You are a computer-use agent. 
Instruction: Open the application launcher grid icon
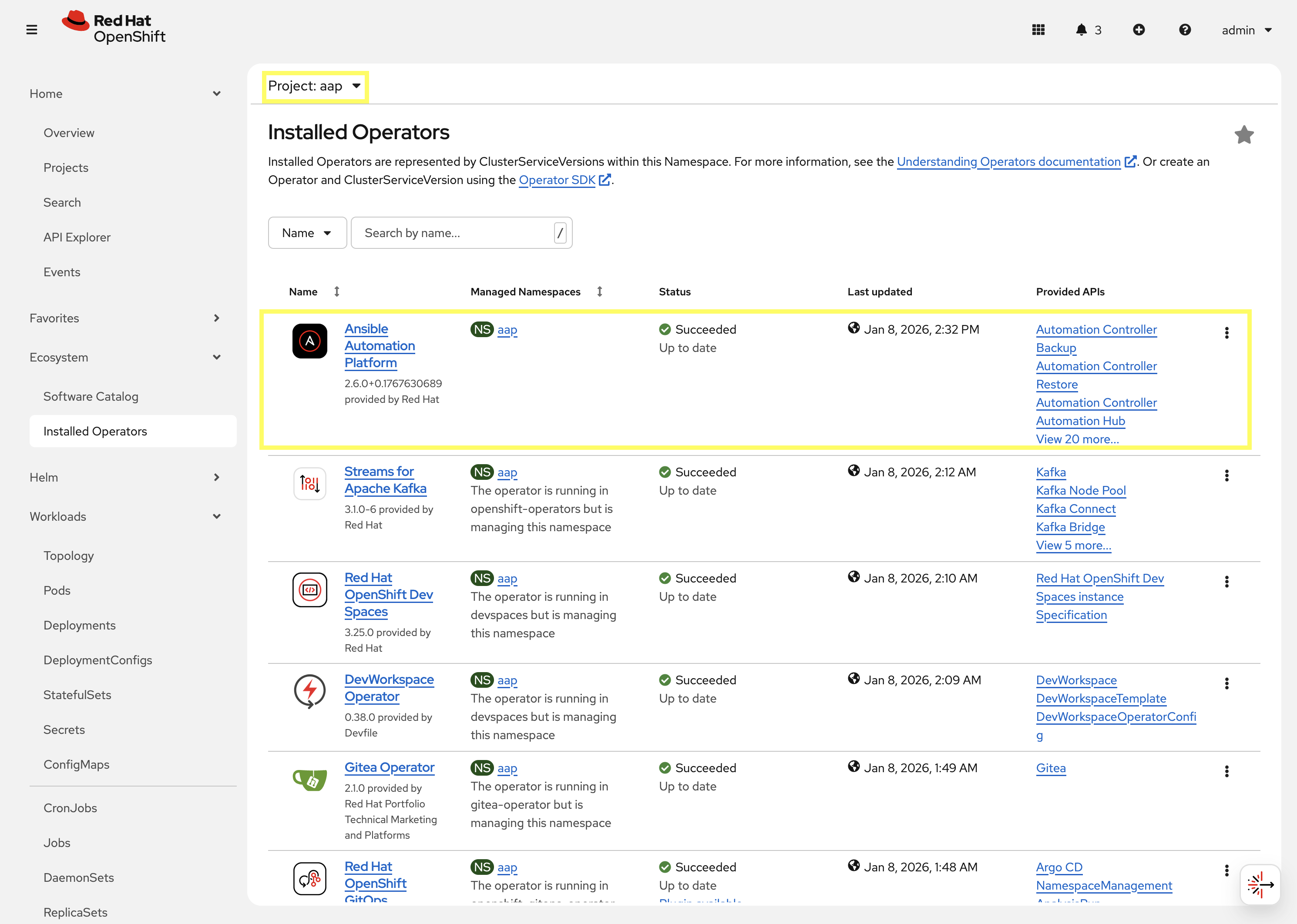point(1038,30)
